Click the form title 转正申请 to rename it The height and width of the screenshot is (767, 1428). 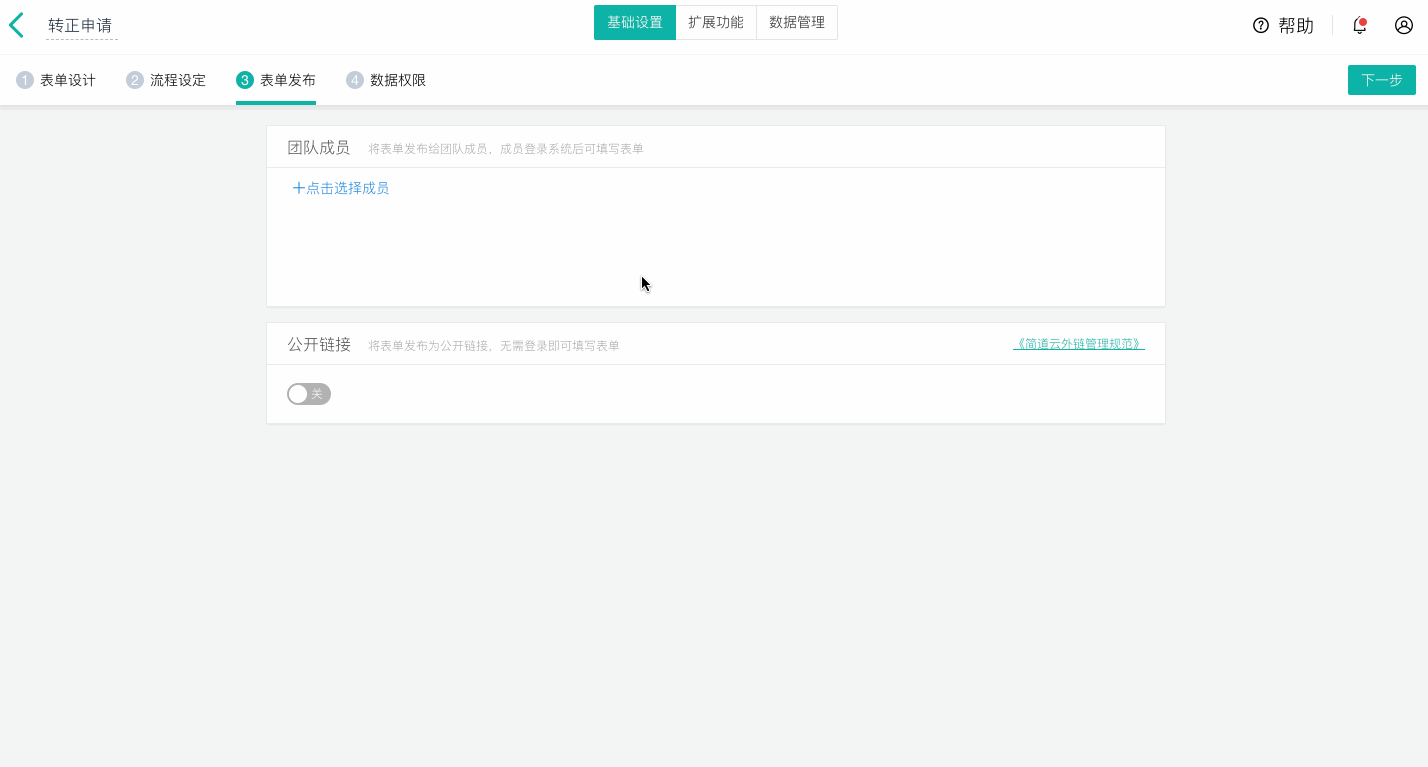pos(79,25)
